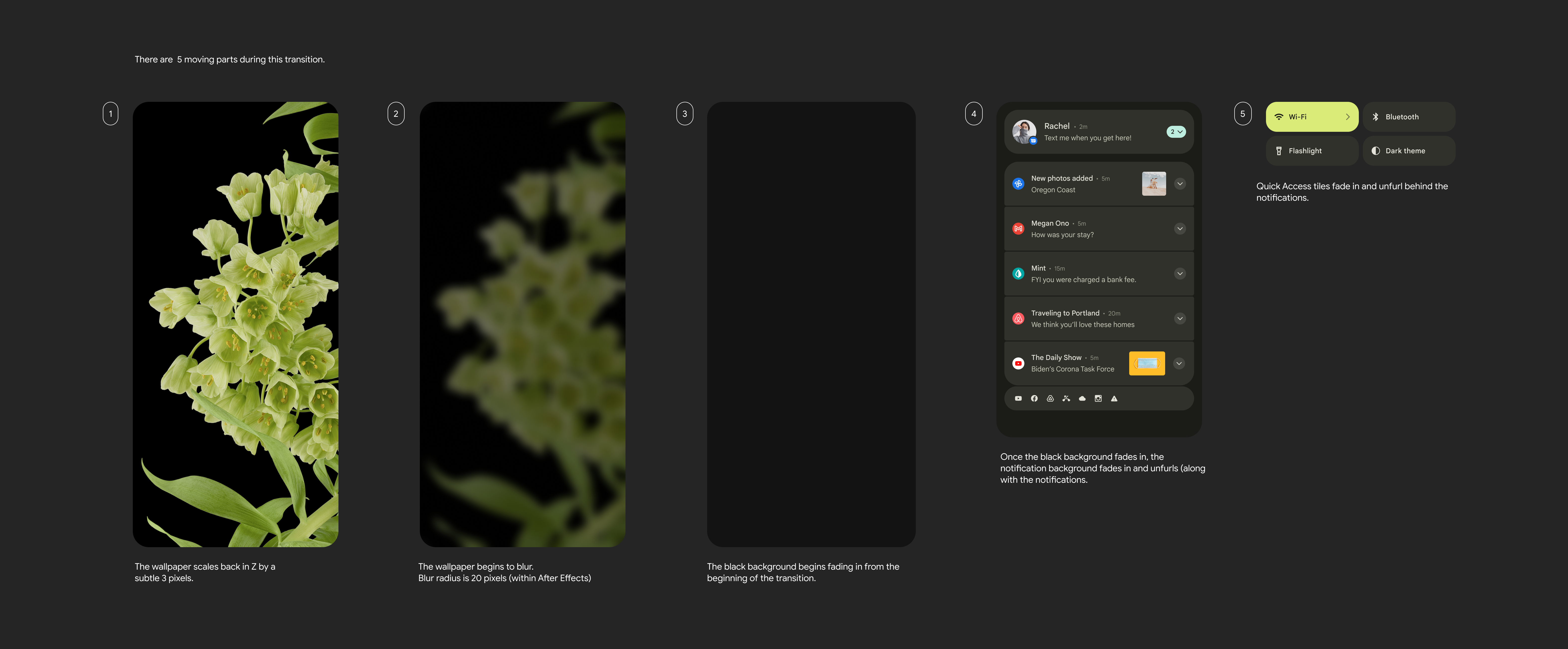Click the heading "There are 5 moving parts during this transition."

coord(229,60)
